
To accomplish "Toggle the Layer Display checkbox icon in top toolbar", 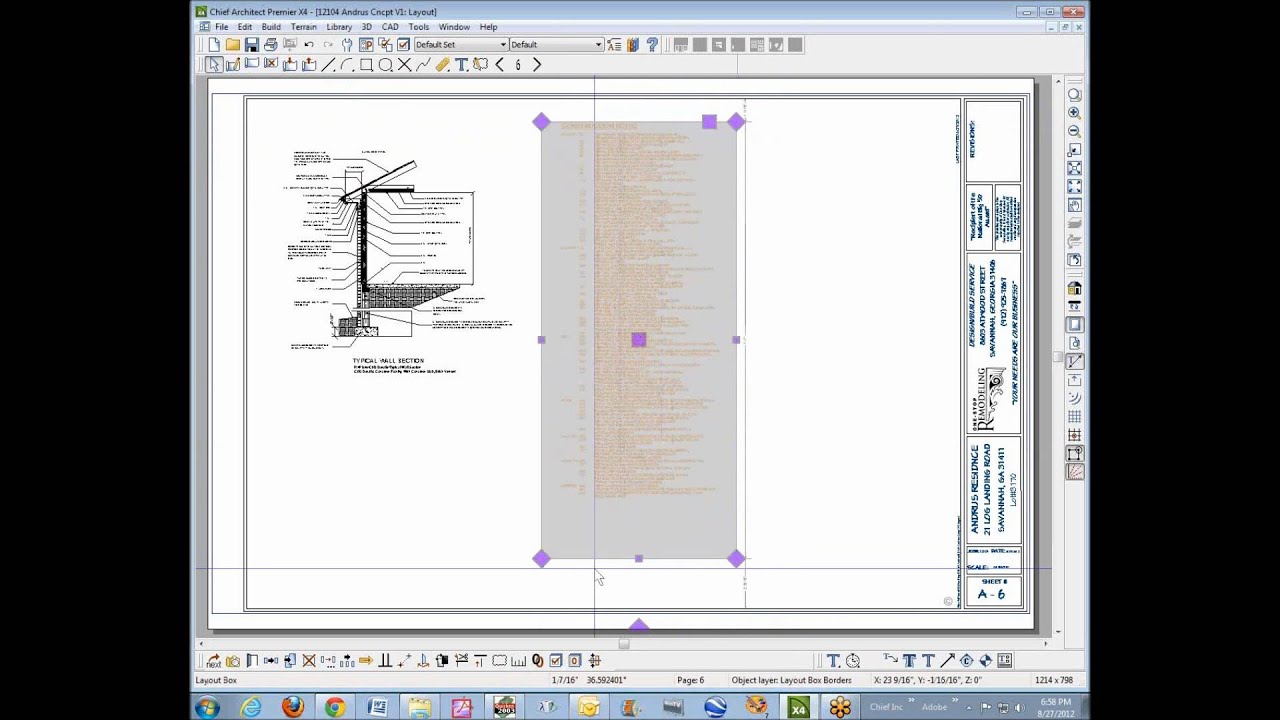I will click(404, 45).
